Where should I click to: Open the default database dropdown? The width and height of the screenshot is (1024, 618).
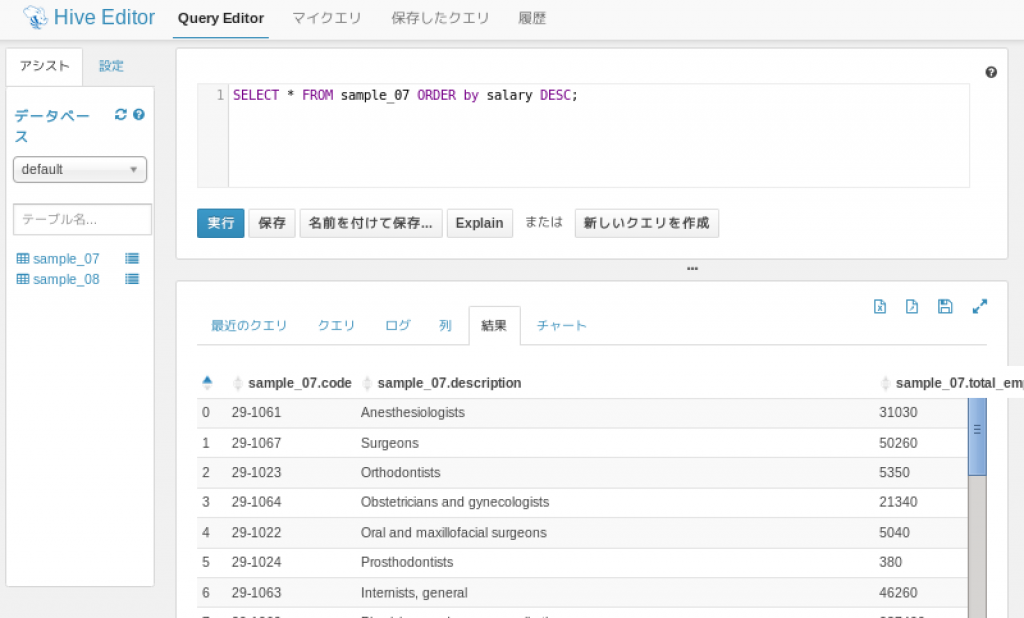point(80,169)
